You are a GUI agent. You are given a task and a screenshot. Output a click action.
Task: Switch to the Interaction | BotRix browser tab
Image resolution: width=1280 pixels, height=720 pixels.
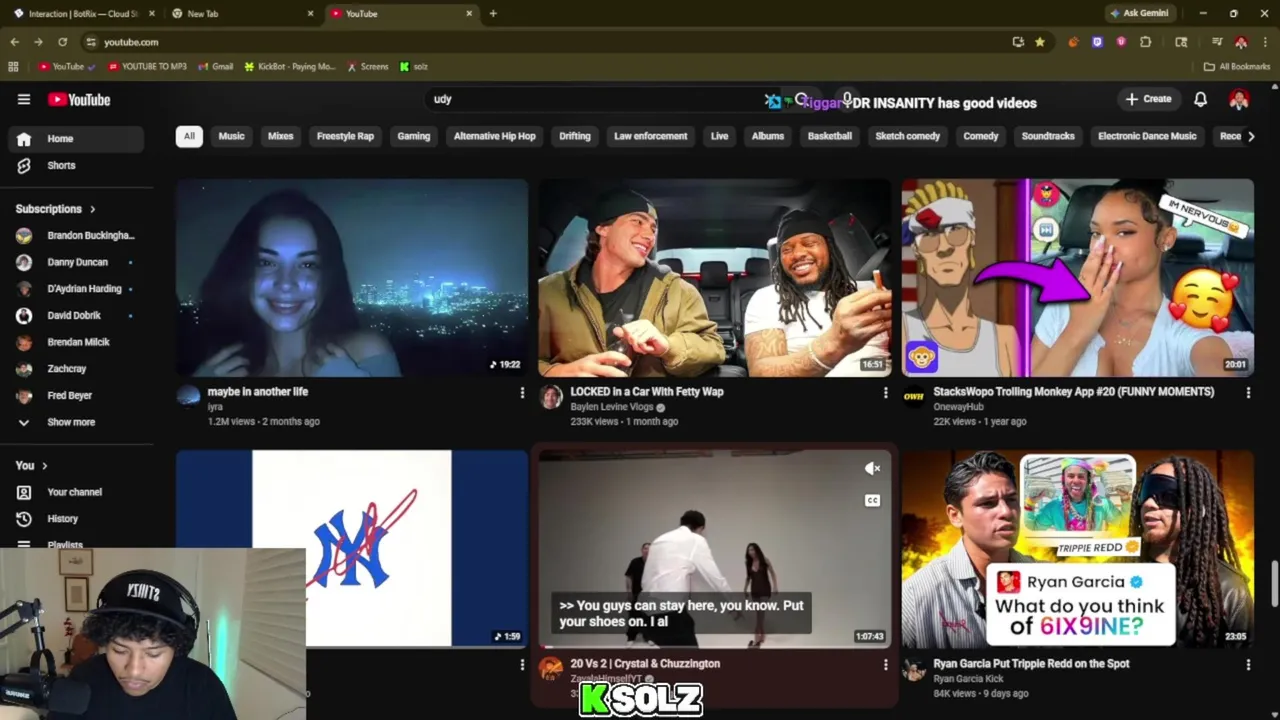(82, 14)
